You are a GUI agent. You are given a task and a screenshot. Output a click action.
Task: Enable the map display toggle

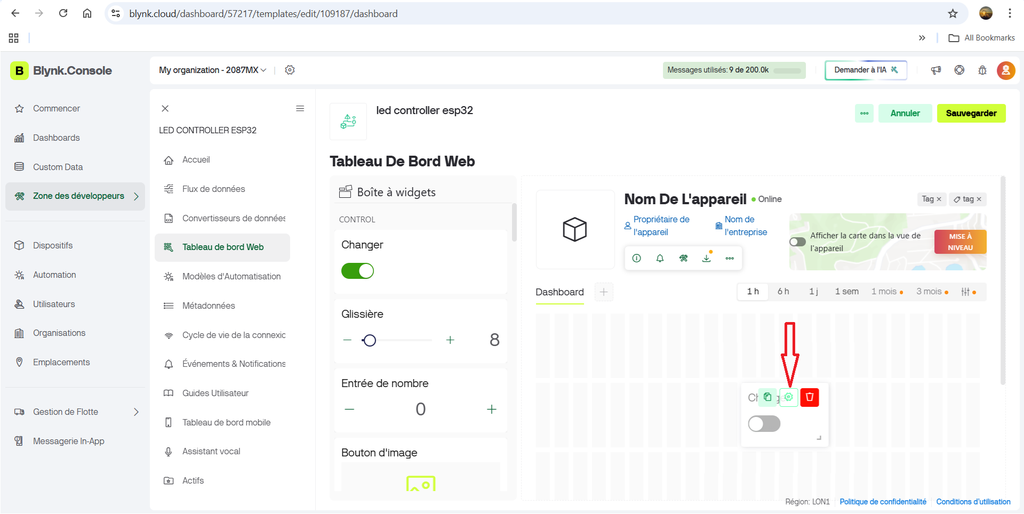[798, 242]
